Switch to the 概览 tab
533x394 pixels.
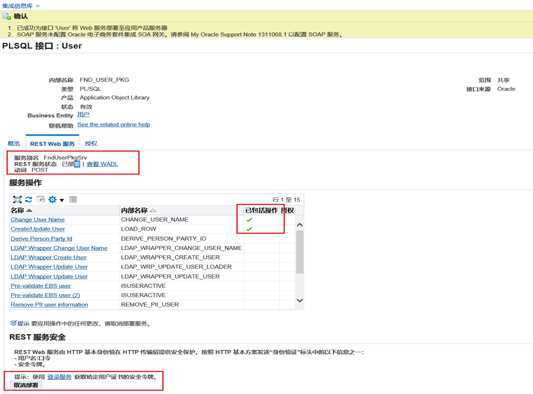click(14, 143)
